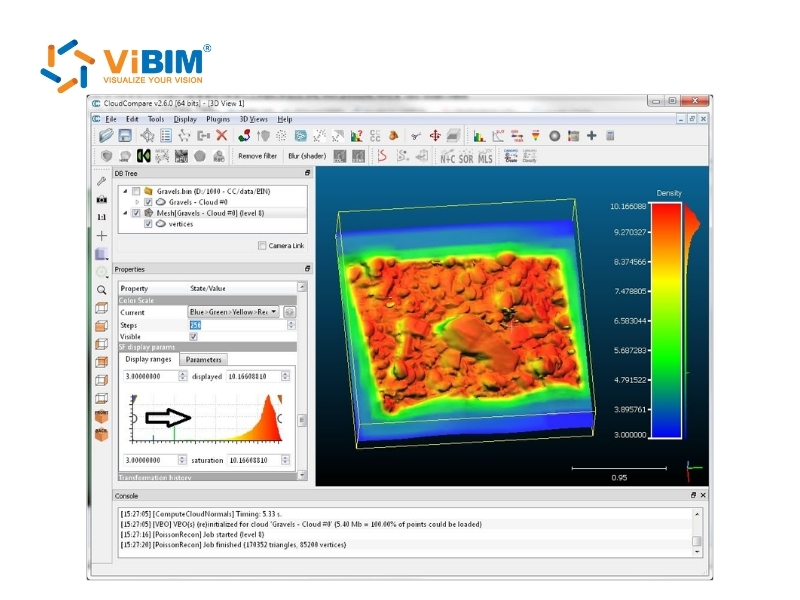
Task: Click the Open file icon on the toolbar
Action: point(108,133)
